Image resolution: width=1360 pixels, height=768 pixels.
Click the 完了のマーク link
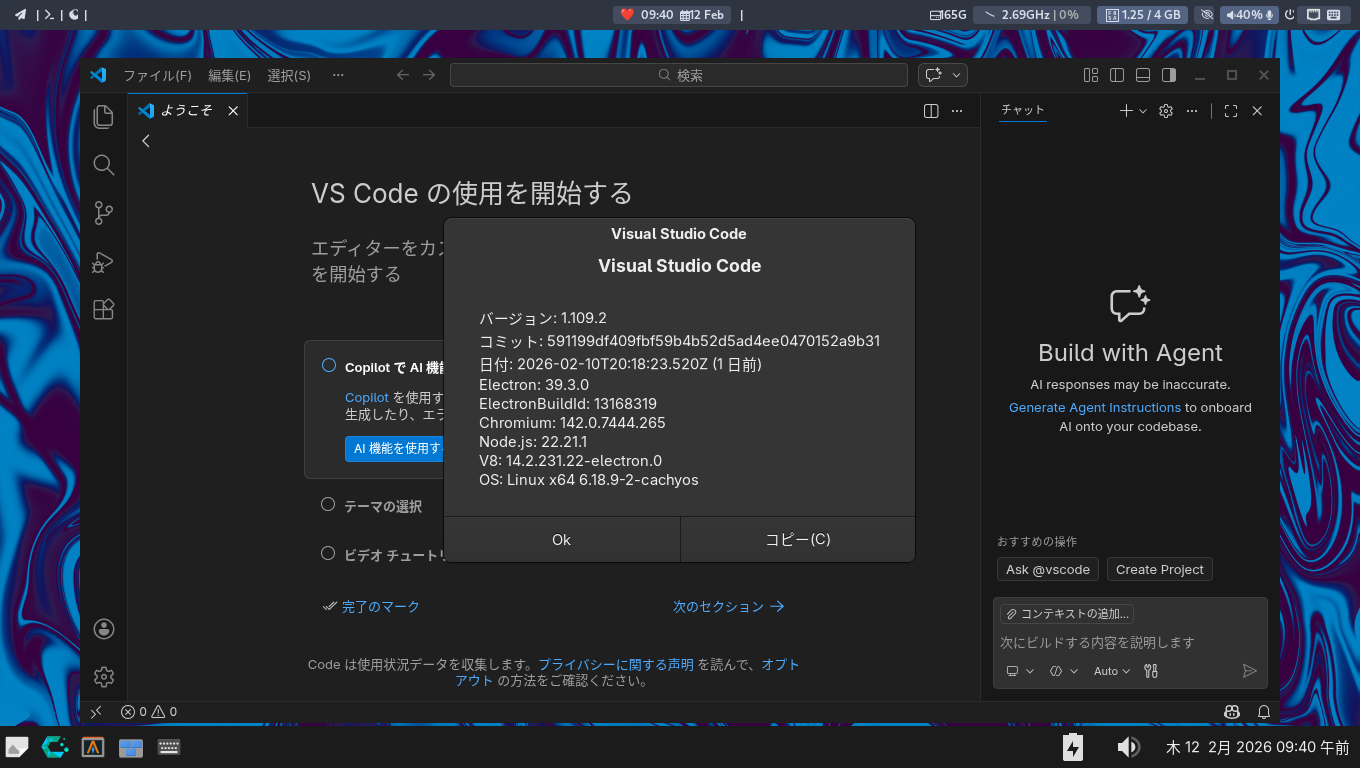coord(381,607)
